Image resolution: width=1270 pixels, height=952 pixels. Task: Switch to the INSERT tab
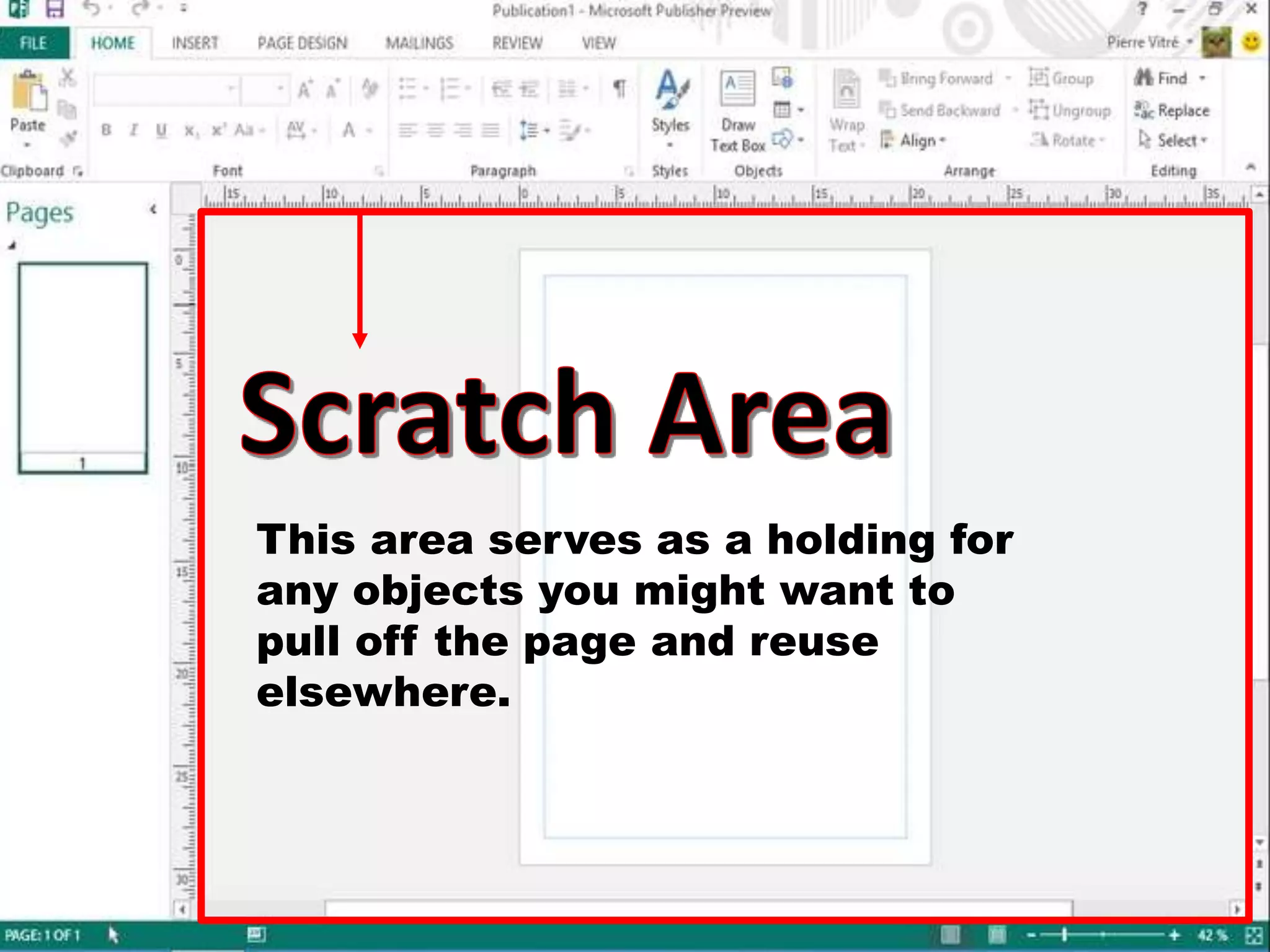(195, 43)
